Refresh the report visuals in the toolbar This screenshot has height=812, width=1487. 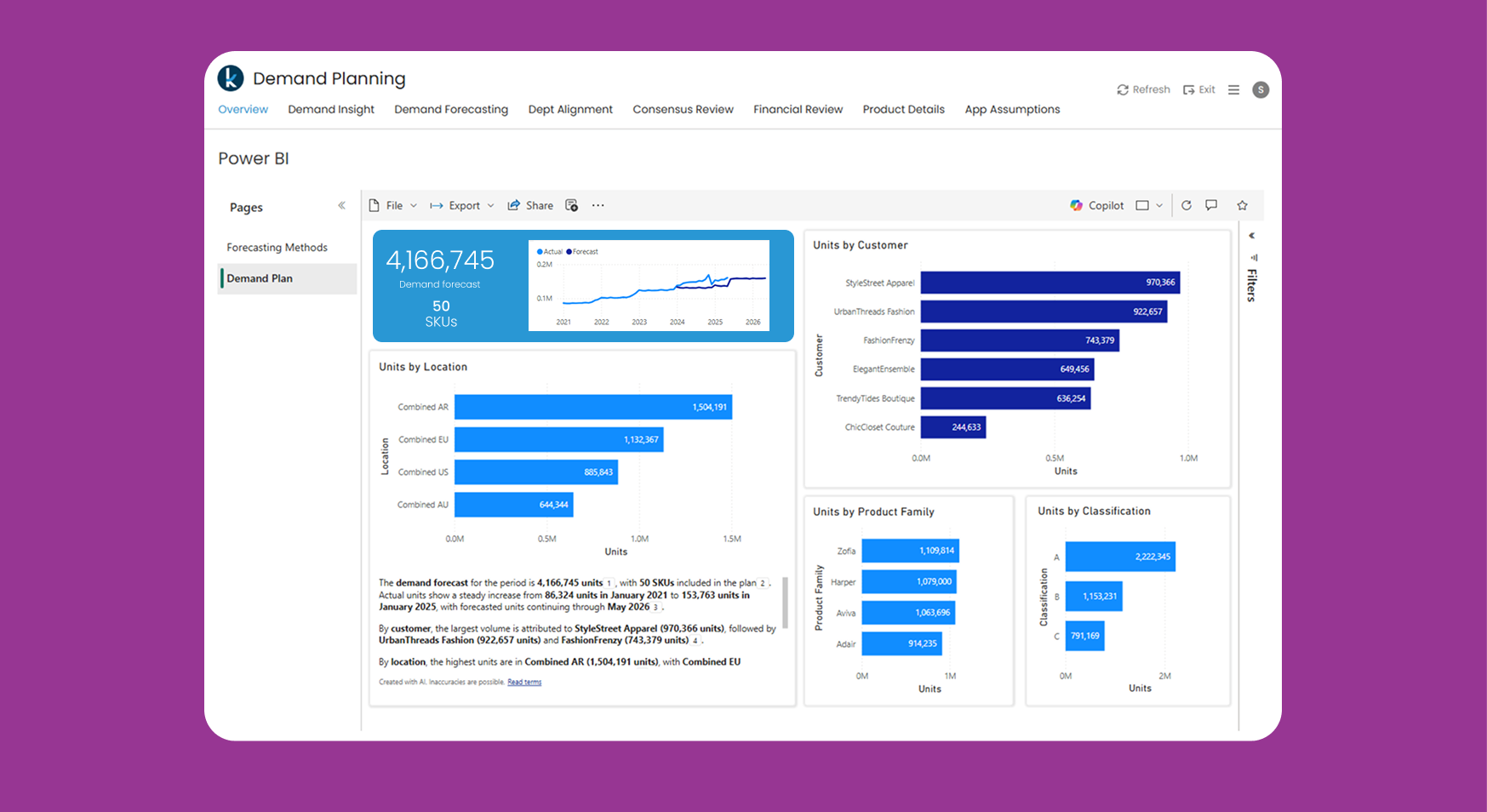[1186, 206]
